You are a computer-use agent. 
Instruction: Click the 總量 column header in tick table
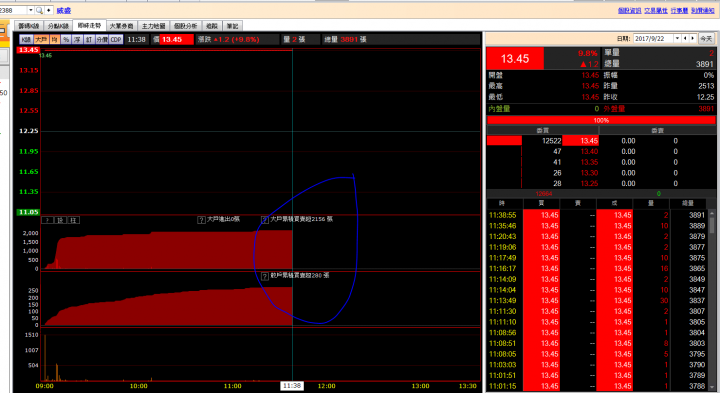click(688, 203)
